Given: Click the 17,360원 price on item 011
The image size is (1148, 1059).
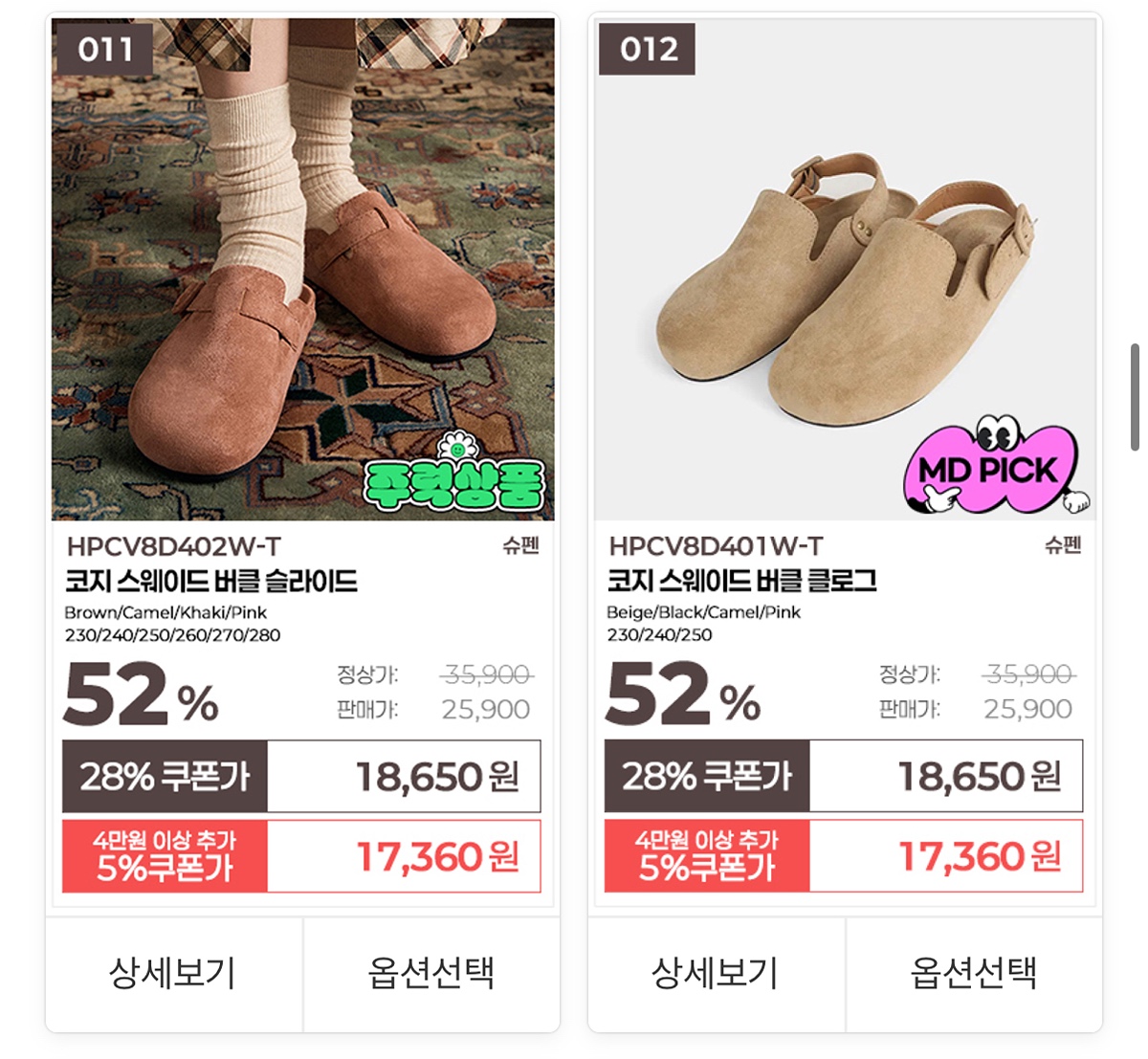Looking at the screenshot, I should click(x=438, y=856).
